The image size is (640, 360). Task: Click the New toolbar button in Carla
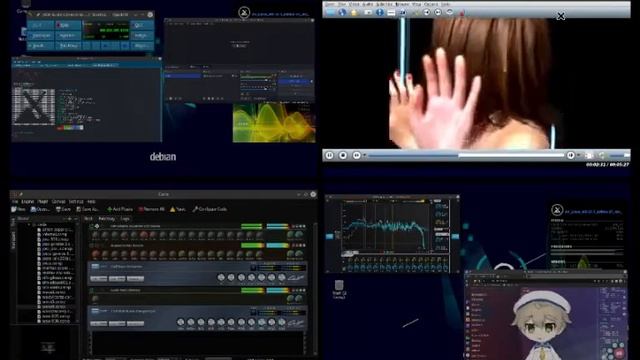(18, 209)
